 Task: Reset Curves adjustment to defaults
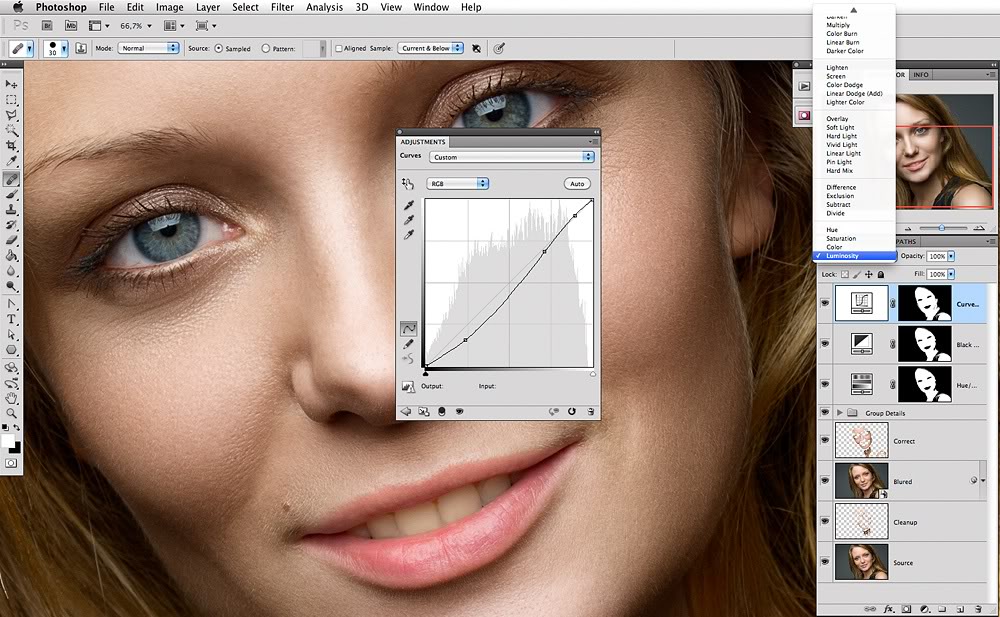pos(571,412)
